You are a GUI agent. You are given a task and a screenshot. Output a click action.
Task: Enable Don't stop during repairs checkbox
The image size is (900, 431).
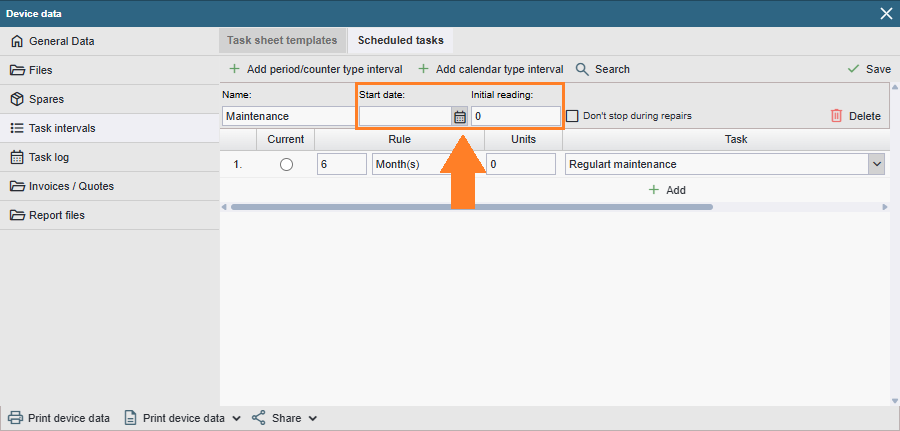click(572, 116)
